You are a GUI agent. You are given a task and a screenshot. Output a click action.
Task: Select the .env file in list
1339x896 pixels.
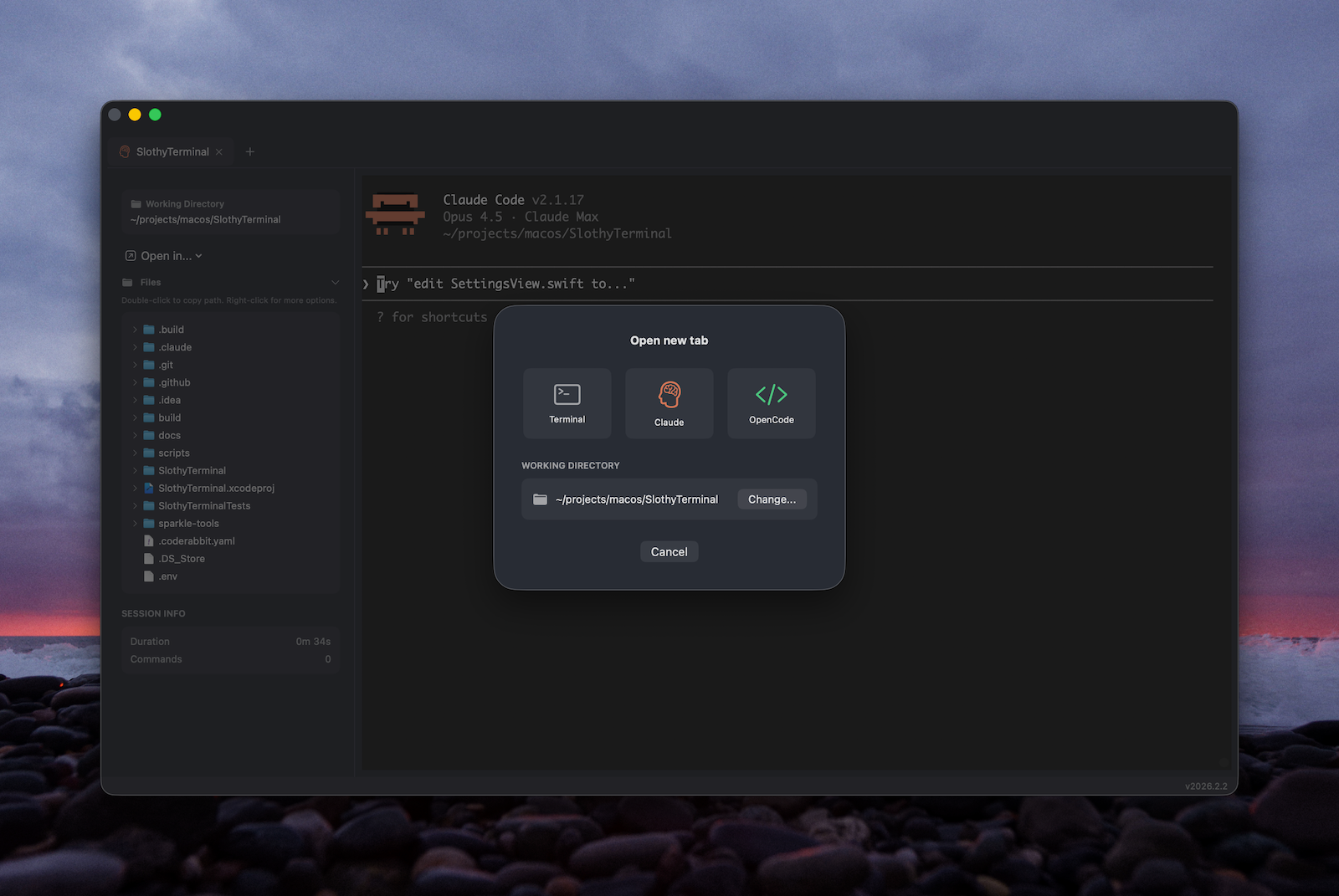167,576
